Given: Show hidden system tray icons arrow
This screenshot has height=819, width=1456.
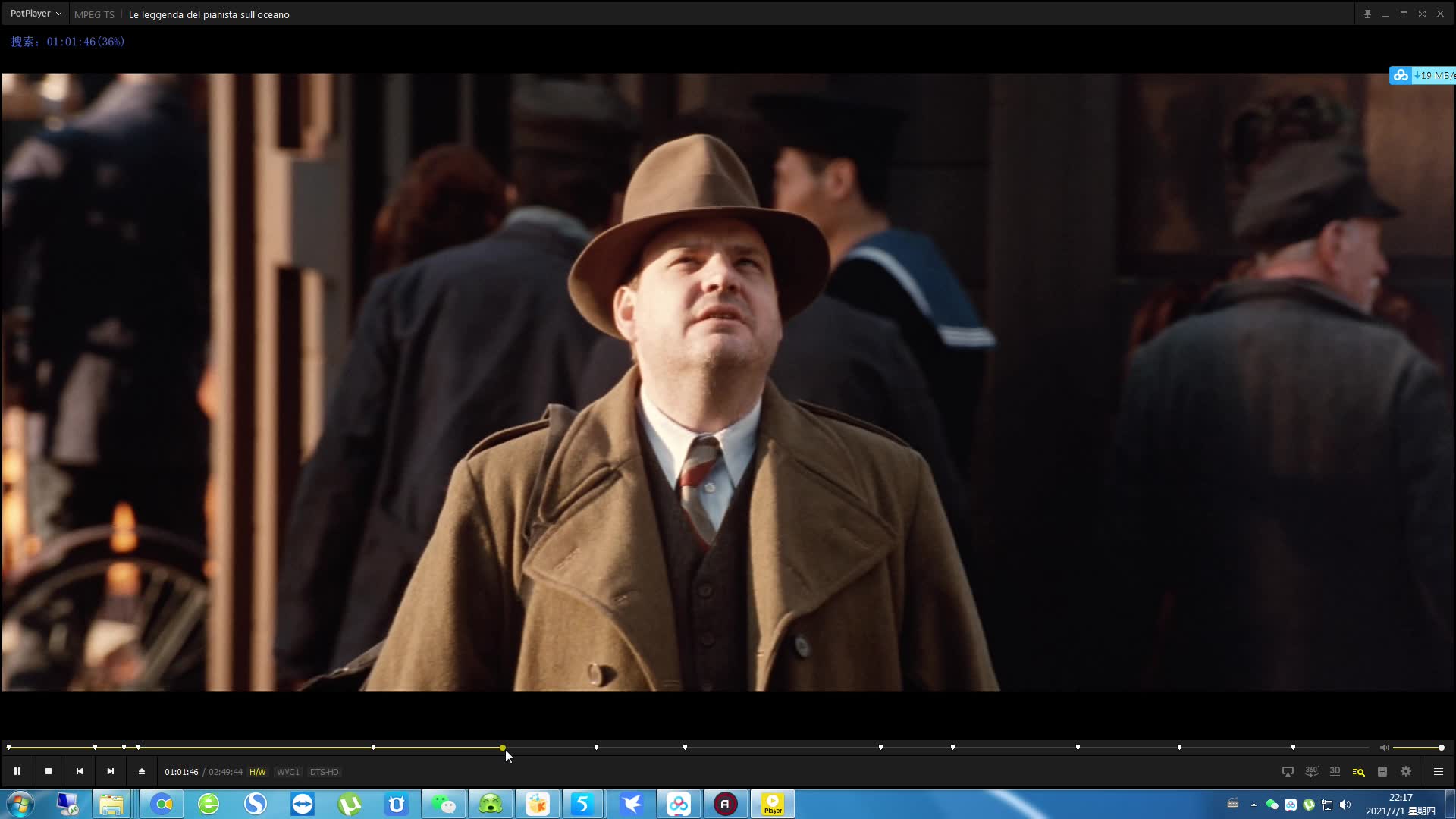Looking at the screenshot, I should 1254,805.
